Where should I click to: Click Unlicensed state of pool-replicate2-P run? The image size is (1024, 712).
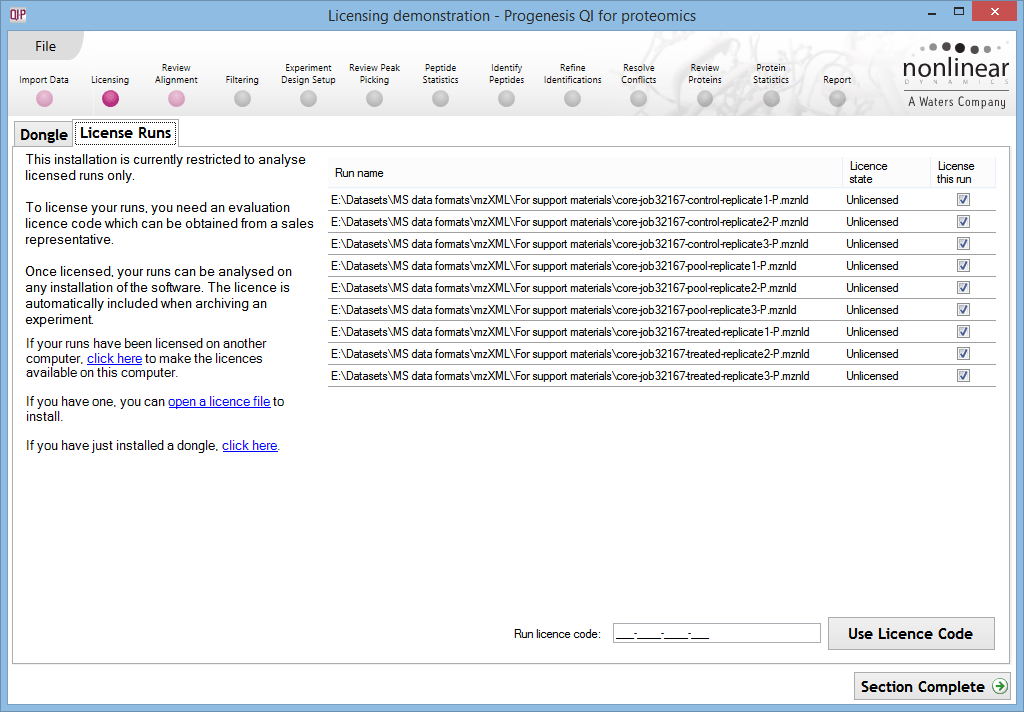(x=872, y=288)
